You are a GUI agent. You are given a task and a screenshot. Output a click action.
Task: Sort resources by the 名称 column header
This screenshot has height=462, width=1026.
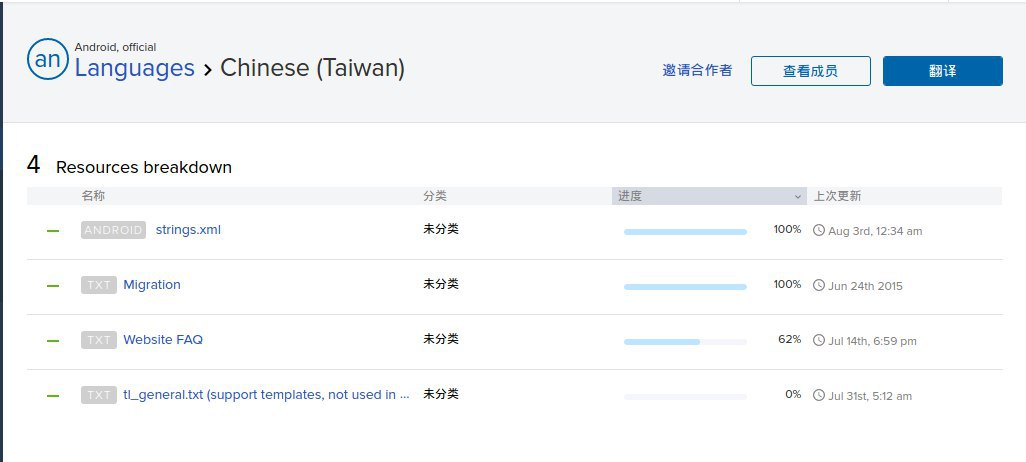coord(93,196)
